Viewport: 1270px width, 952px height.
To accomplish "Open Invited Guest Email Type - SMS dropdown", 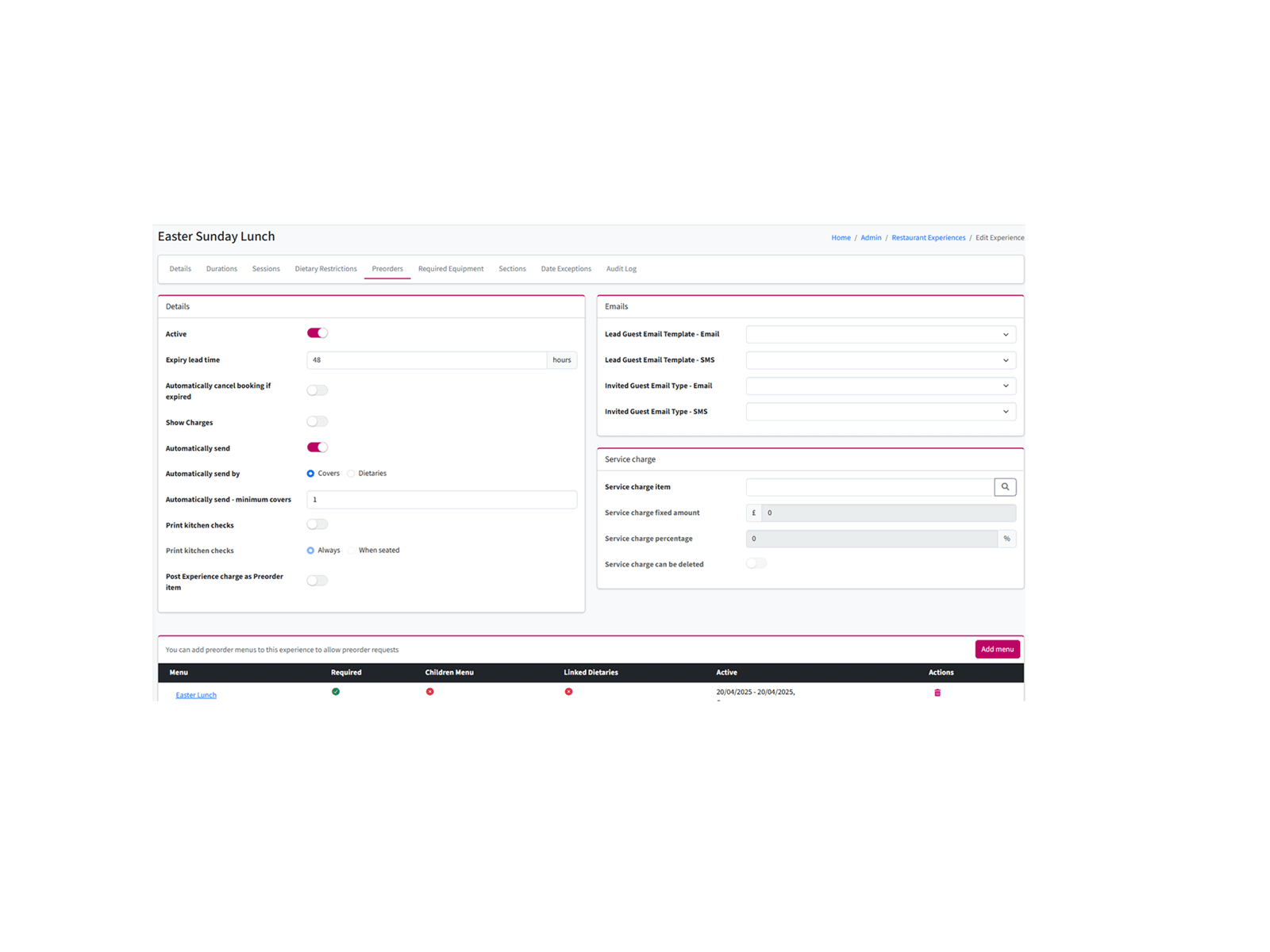I will (x=880, y=412).
